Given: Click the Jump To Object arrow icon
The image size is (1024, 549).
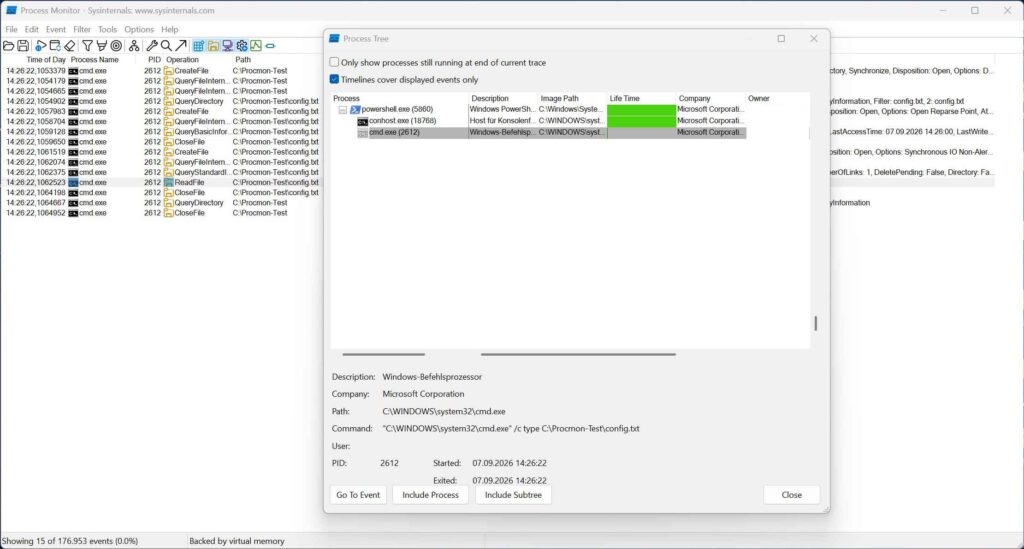Looking at the screenshot, I should [180, 46].
